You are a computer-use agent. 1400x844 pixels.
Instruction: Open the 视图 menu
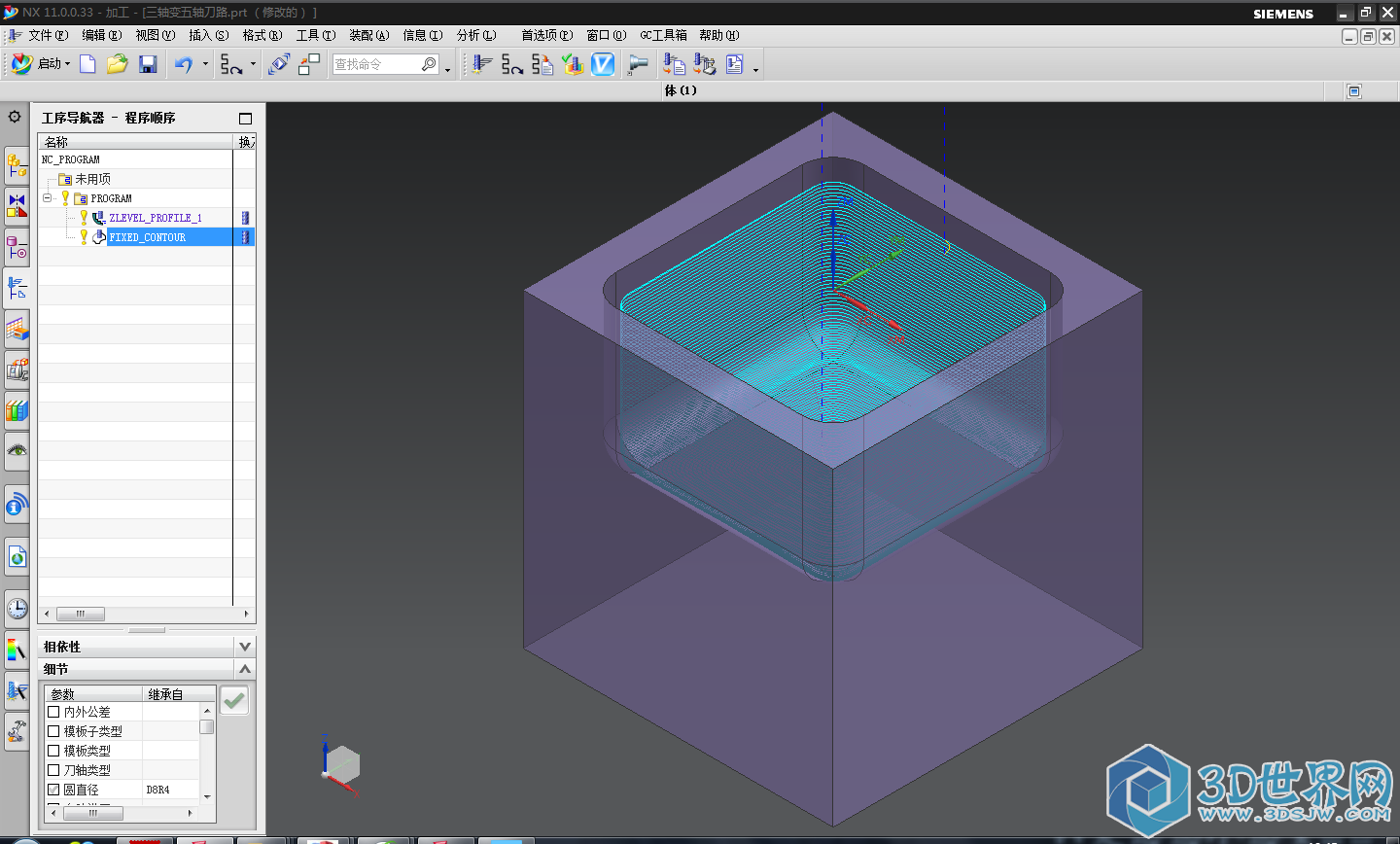(x=155, y=35)
